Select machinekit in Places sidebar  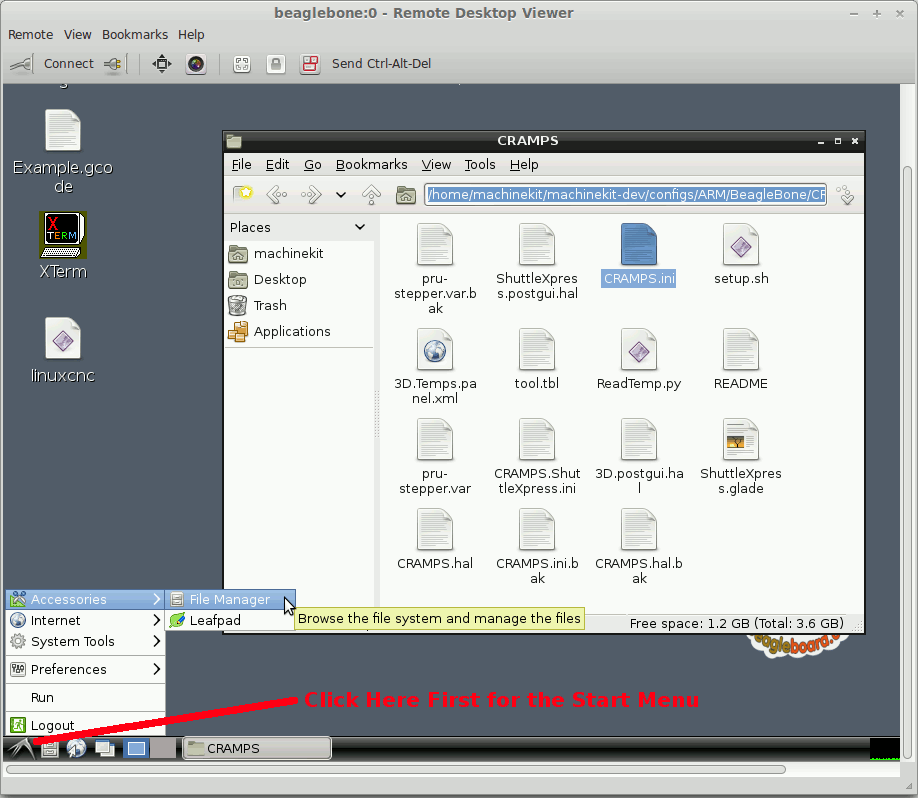299,254
